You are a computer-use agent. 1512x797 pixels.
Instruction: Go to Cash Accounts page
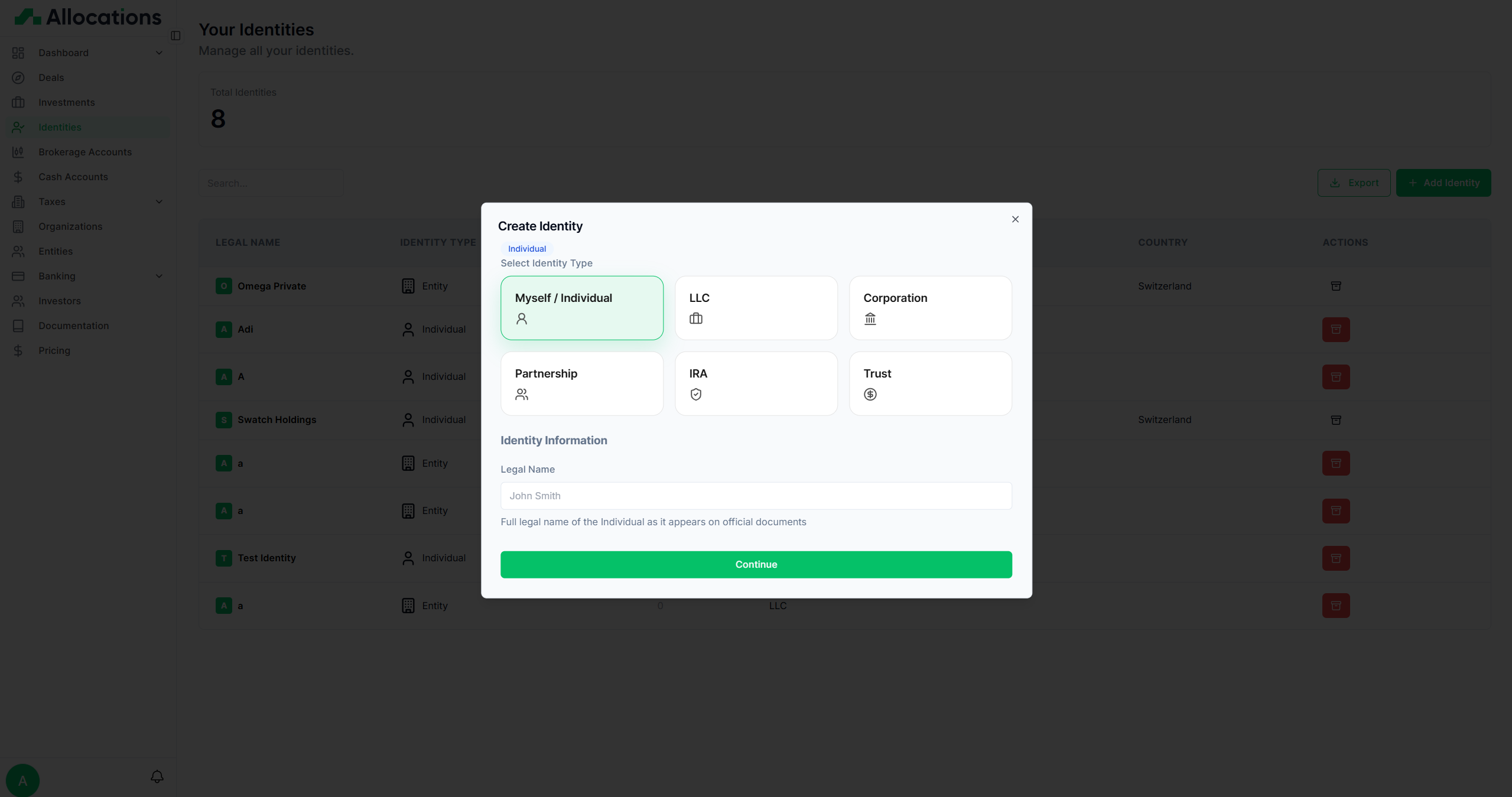(x=73, y=177)
